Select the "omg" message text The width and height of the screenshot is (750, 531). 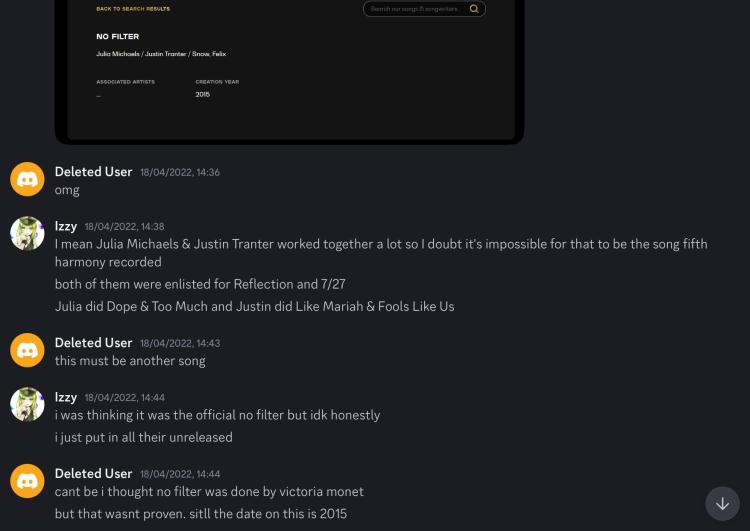[x=67, y=190]
